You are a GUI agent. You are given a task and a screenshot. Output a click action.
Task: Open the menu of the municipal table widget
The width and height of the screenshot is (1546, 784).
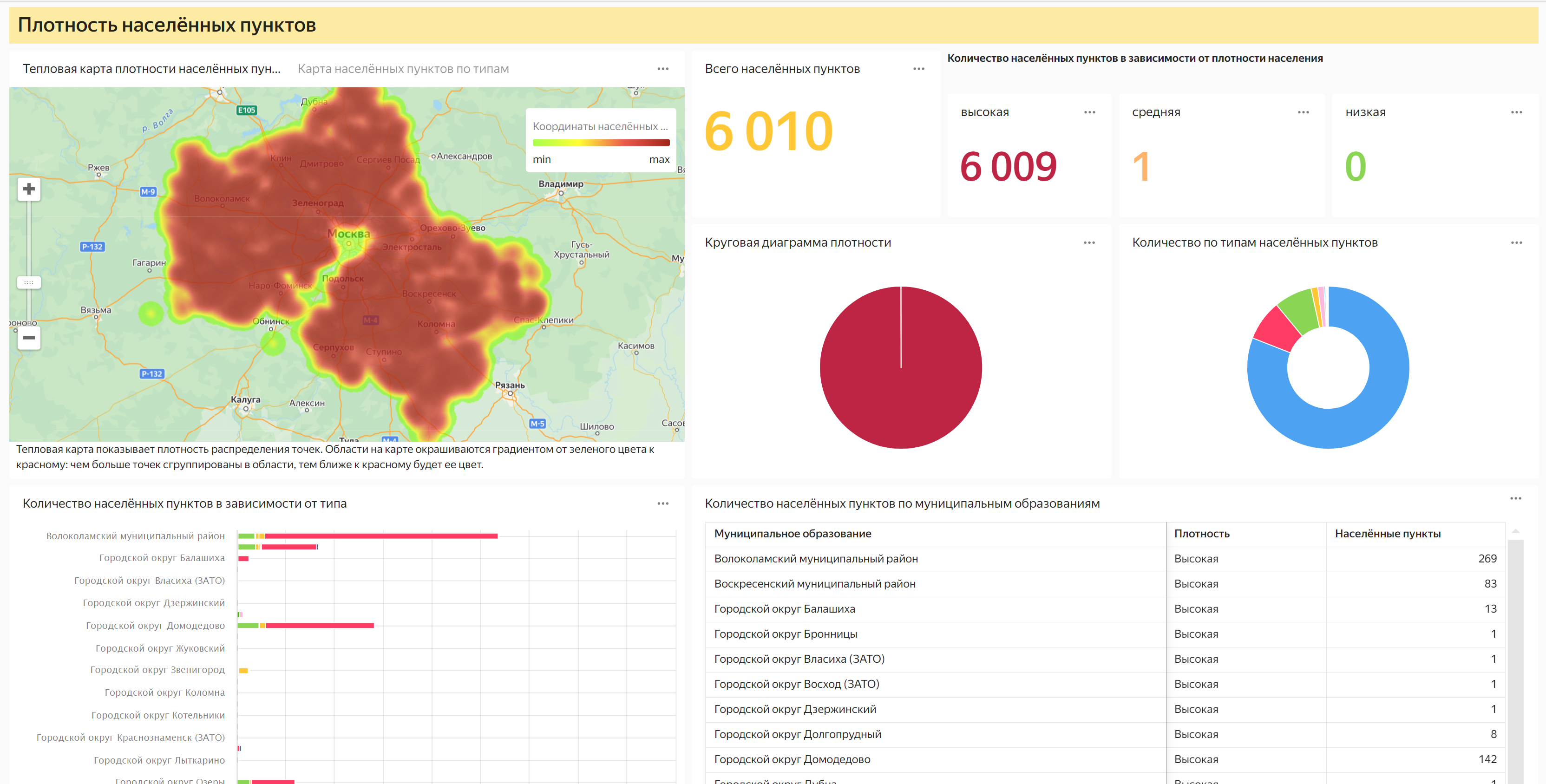click(1515, 498)
